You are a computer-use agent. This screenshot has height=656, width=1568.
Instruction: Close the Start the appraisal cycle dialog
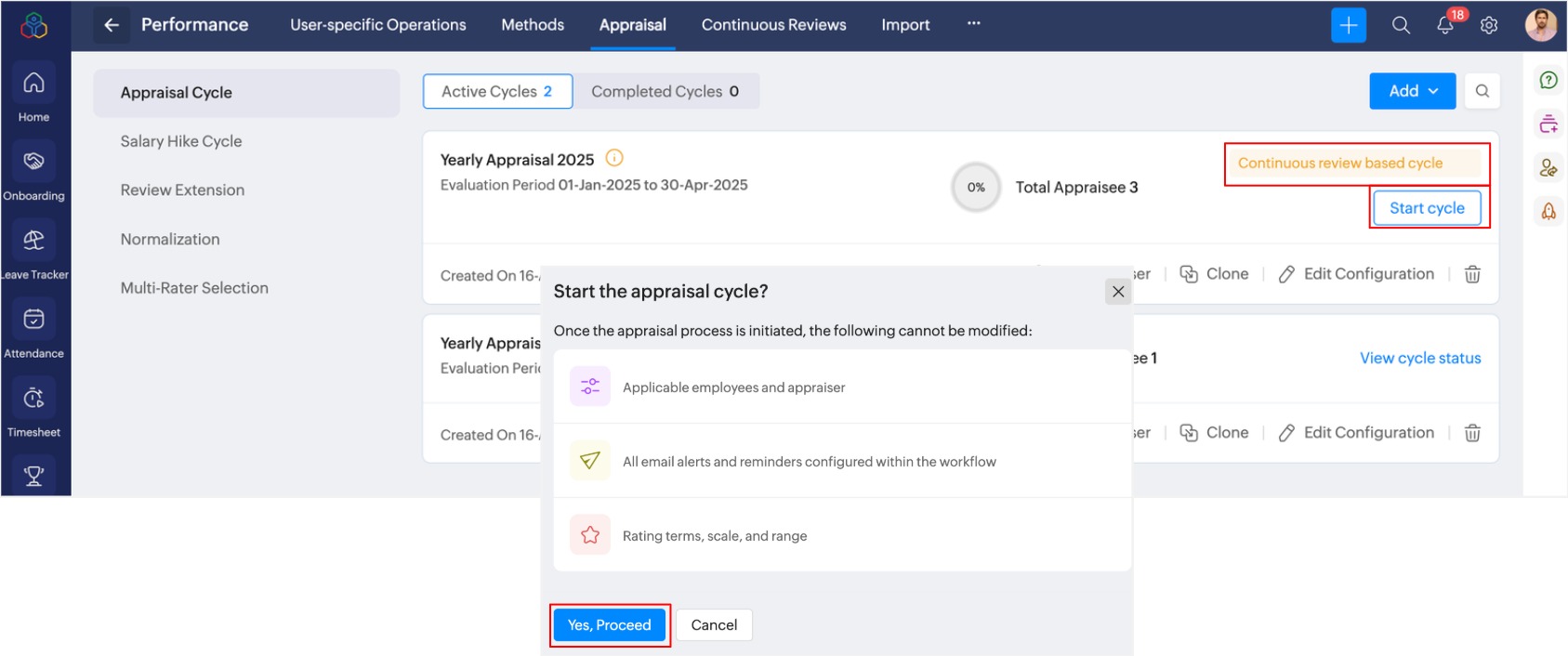(x=1118, y=292)
